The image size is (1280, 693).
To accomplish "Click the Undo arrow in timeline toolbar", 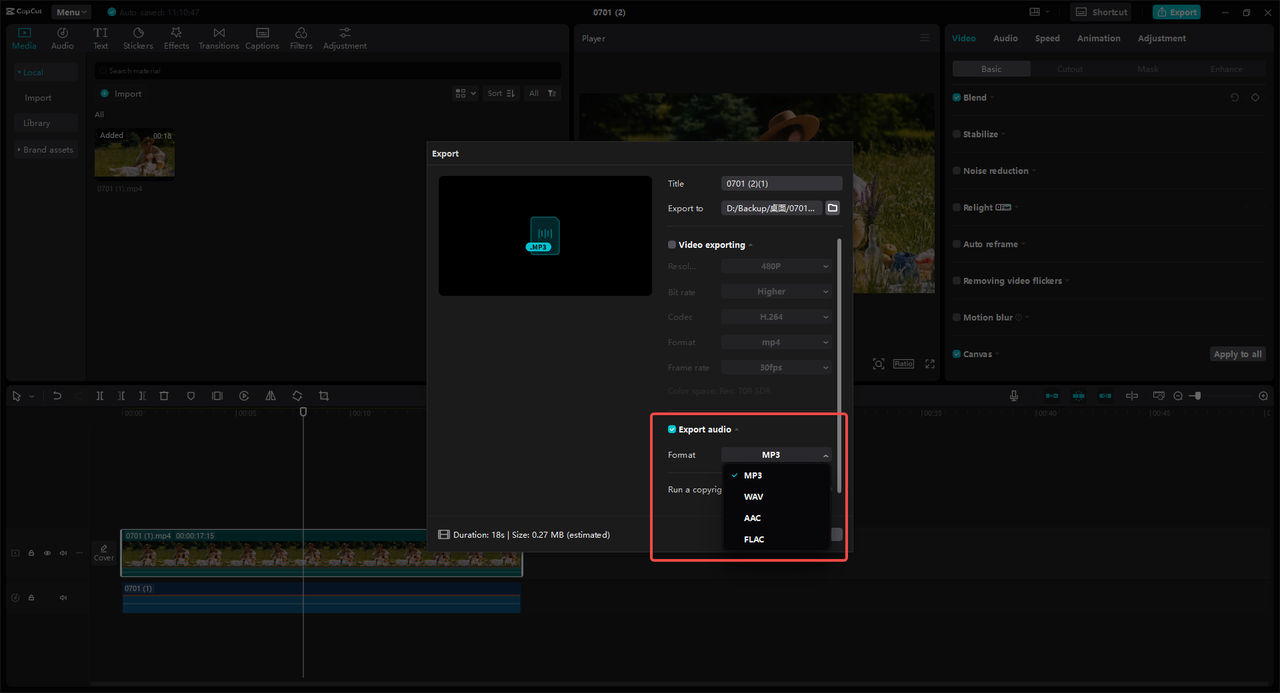I will 57,396.
